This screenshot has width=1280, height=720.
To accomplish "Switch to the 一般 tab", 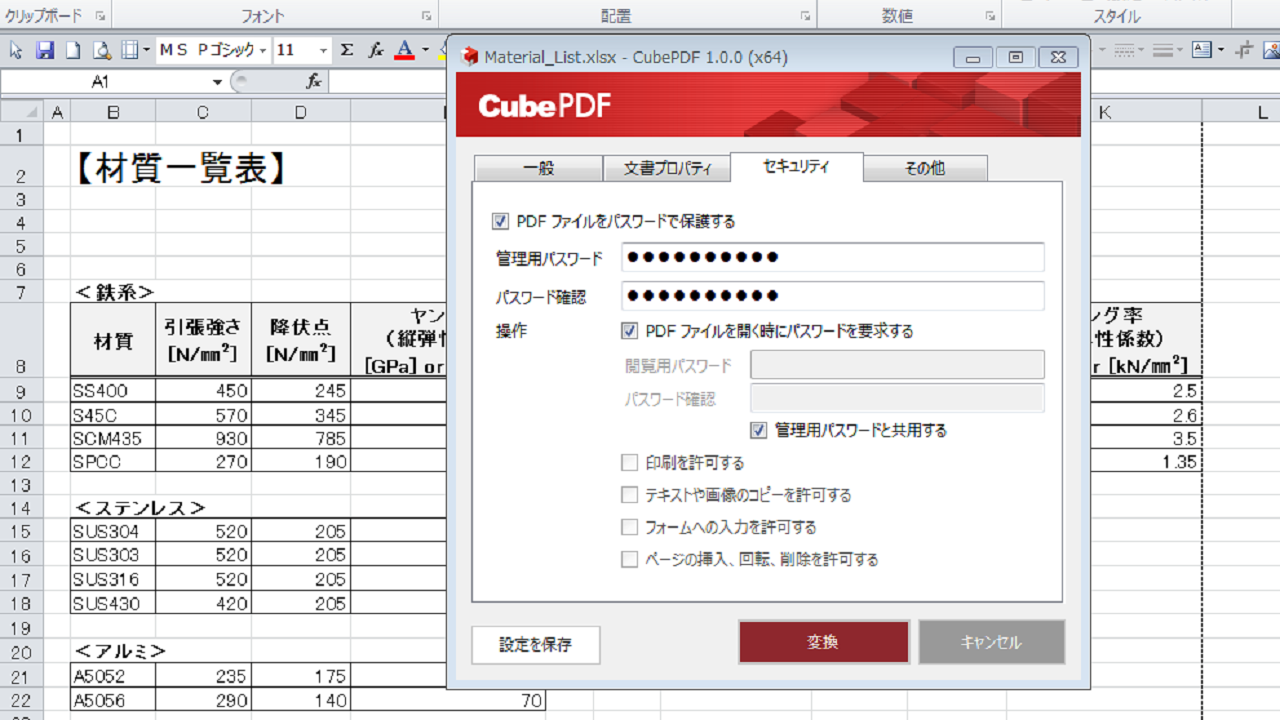I will pyautogui.click(x=538, y=169).
